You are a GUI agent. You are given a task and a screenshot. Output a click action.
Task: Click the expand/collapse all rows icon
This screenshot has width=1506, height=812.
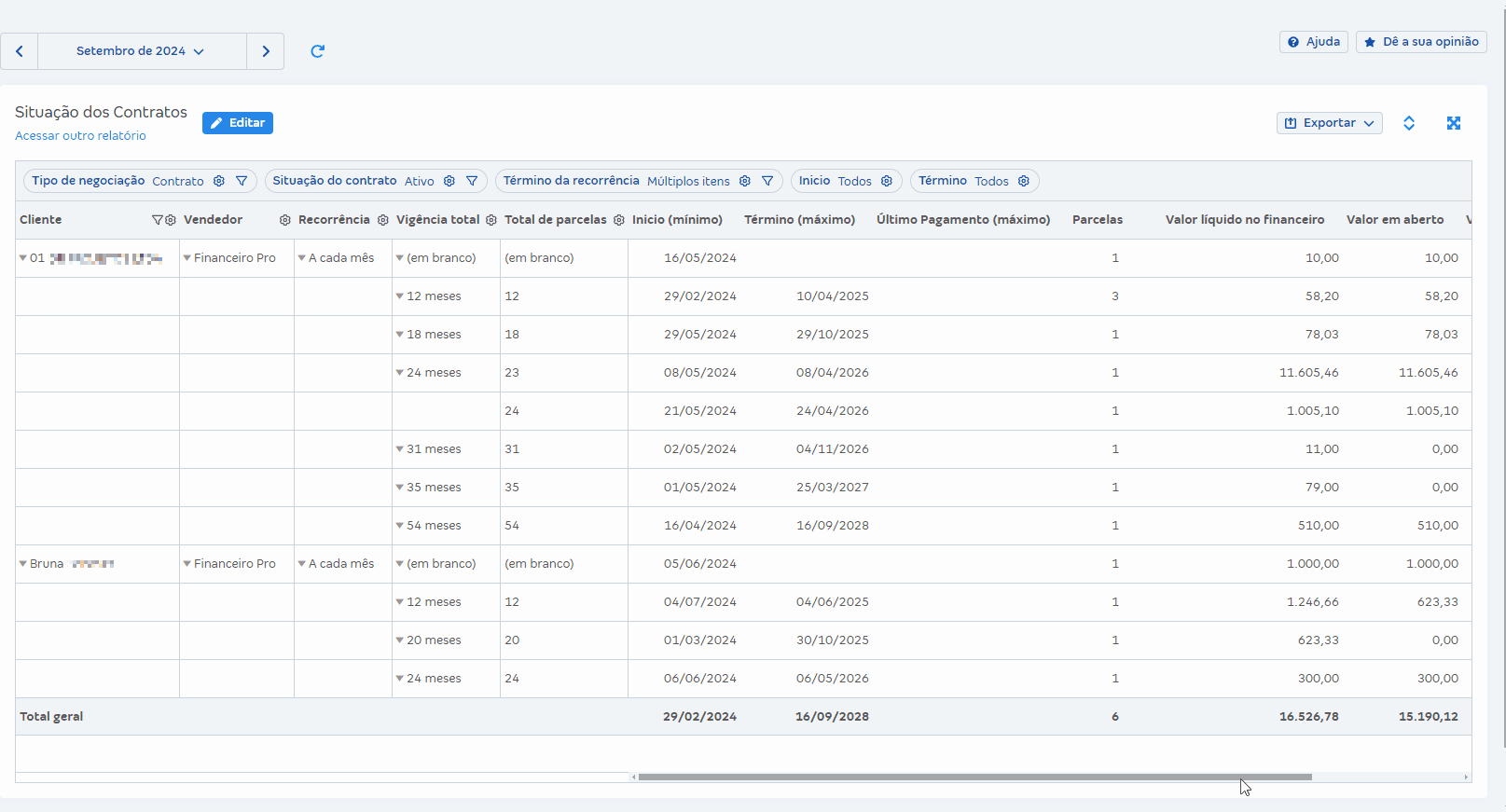tap(1408, 123)
